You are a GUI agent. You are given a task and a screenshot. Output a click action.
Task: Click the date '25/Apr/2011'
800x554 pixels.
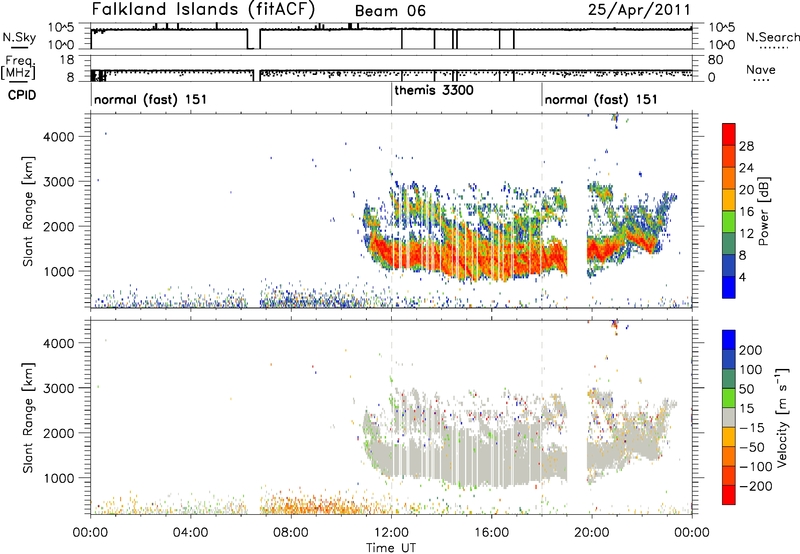(x=639, y=10)
